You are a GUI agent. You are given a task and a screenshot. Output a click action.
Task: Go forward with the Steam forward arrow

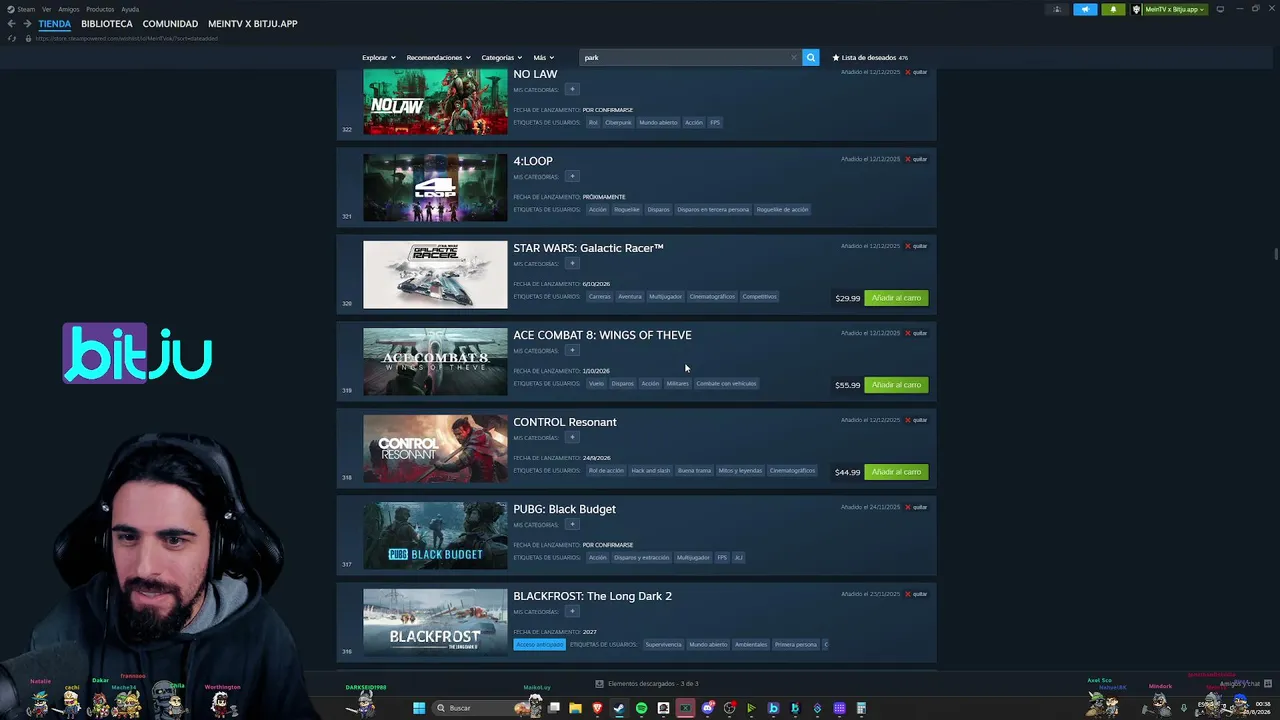click(x=26, y=24)
